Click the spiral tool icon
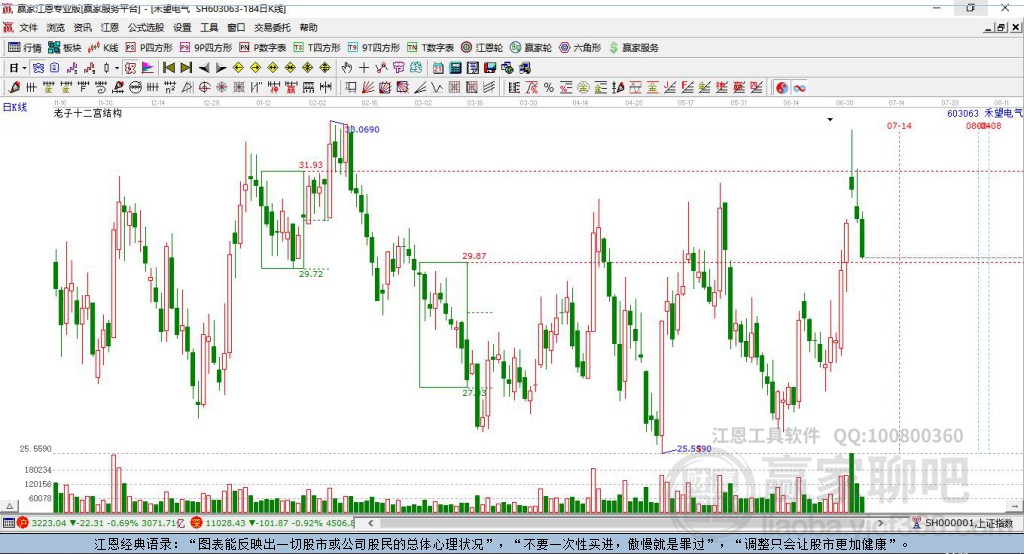Screen dimensions: 1024x554 click(101, 88)
